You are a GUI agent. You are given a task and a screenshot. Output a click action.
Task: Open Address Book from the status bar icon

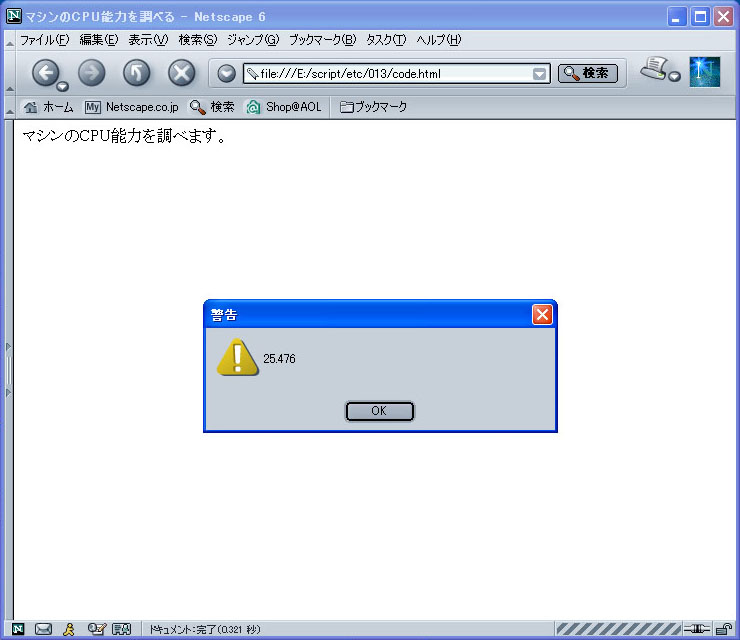121,629
